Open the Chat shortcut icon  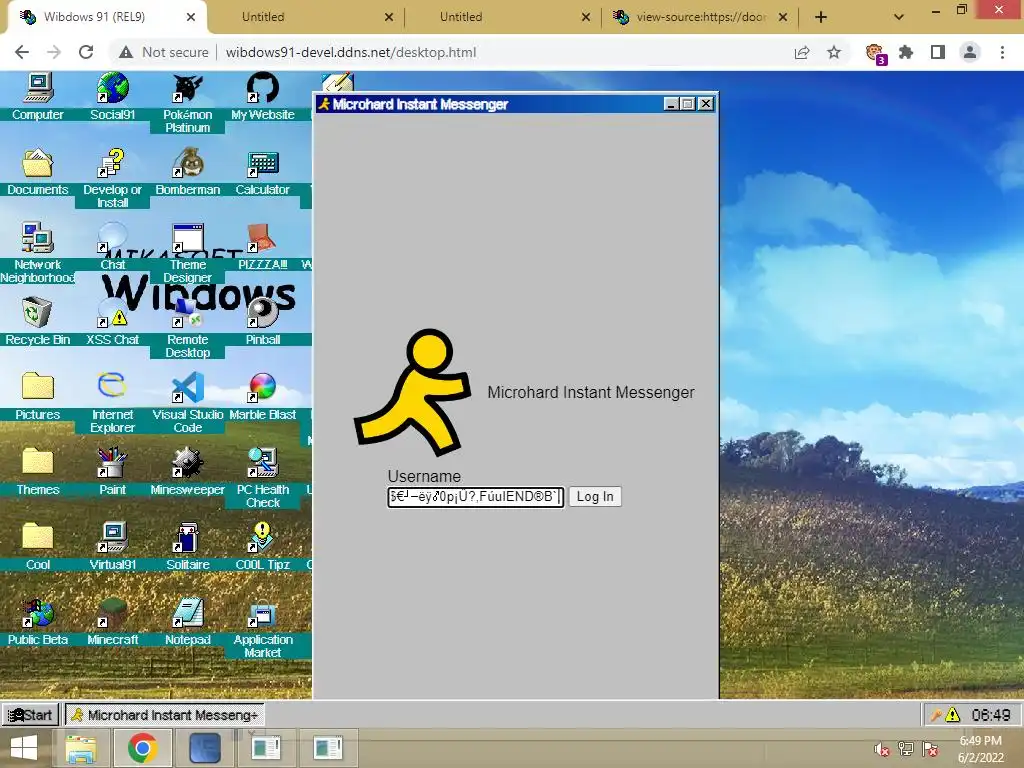pyautogui.click(x=112, y=238)
